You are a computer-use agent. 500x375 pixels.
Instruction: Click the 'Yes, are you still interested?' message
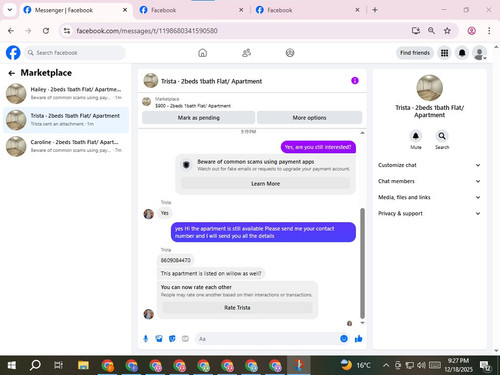[x=318, y=147]
